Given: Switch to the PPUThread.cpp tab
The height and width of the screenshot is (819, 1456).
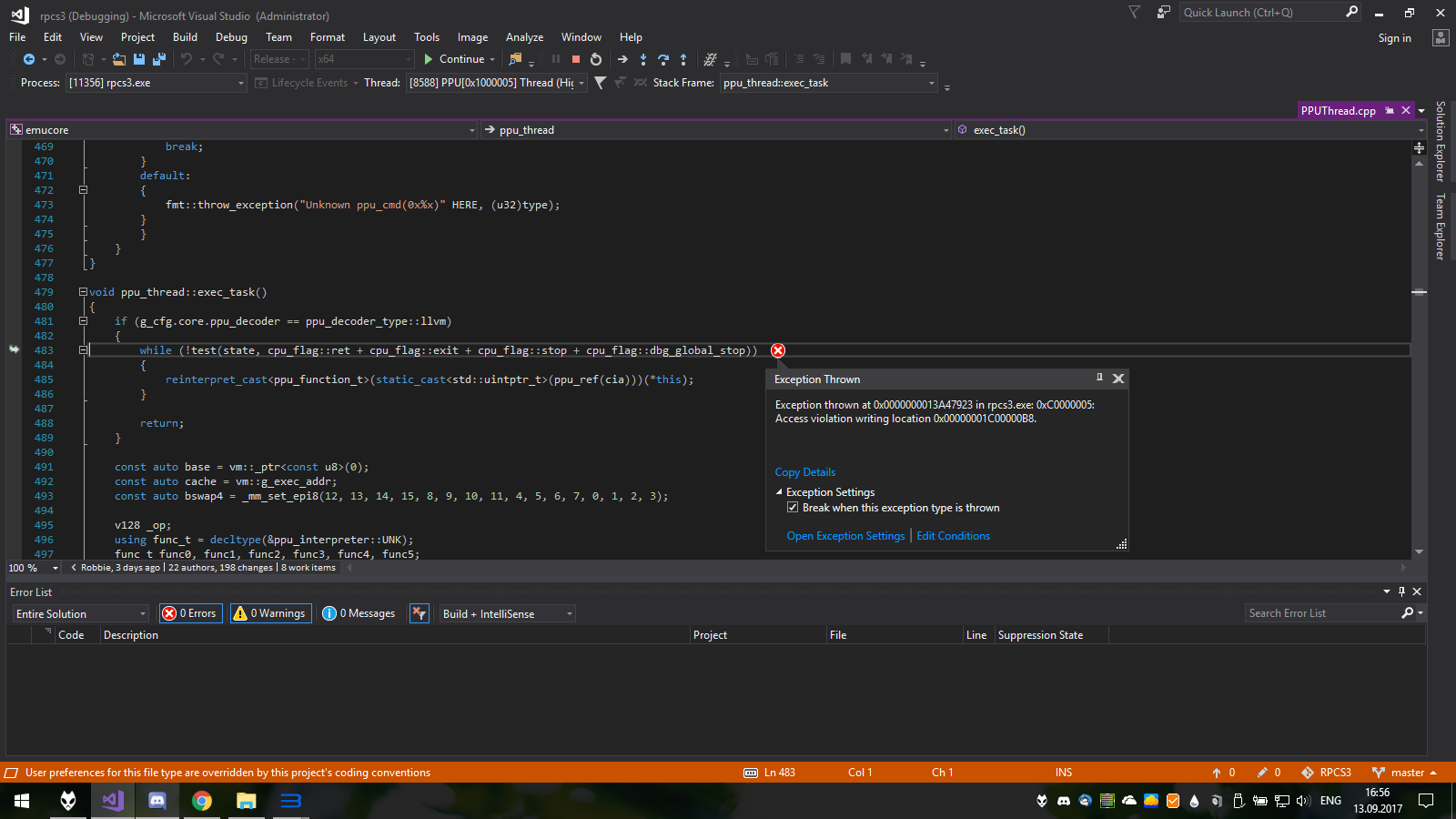Looking at the screenshot, I should pyautogui.click(x=1338, y=110).
